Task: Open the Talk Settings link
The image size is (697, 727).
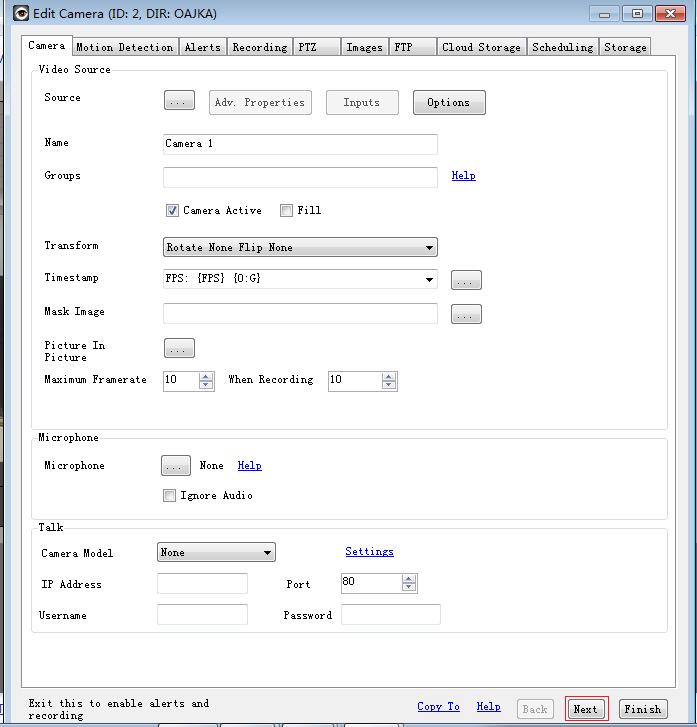Action: [369, 552]
